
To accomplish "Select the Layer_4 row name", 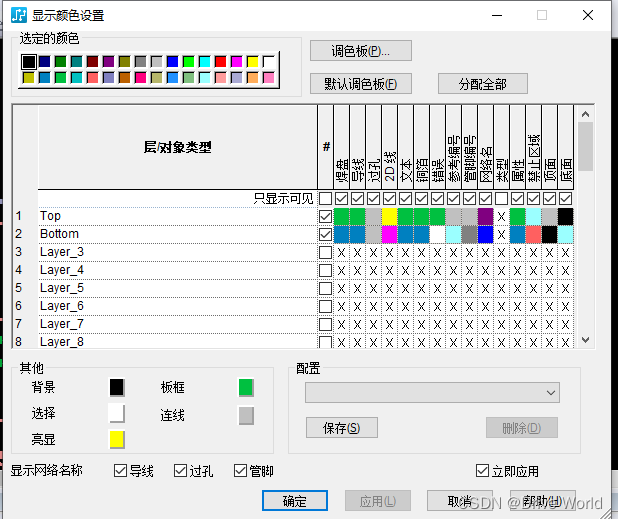I will click(x=62, y=270).
